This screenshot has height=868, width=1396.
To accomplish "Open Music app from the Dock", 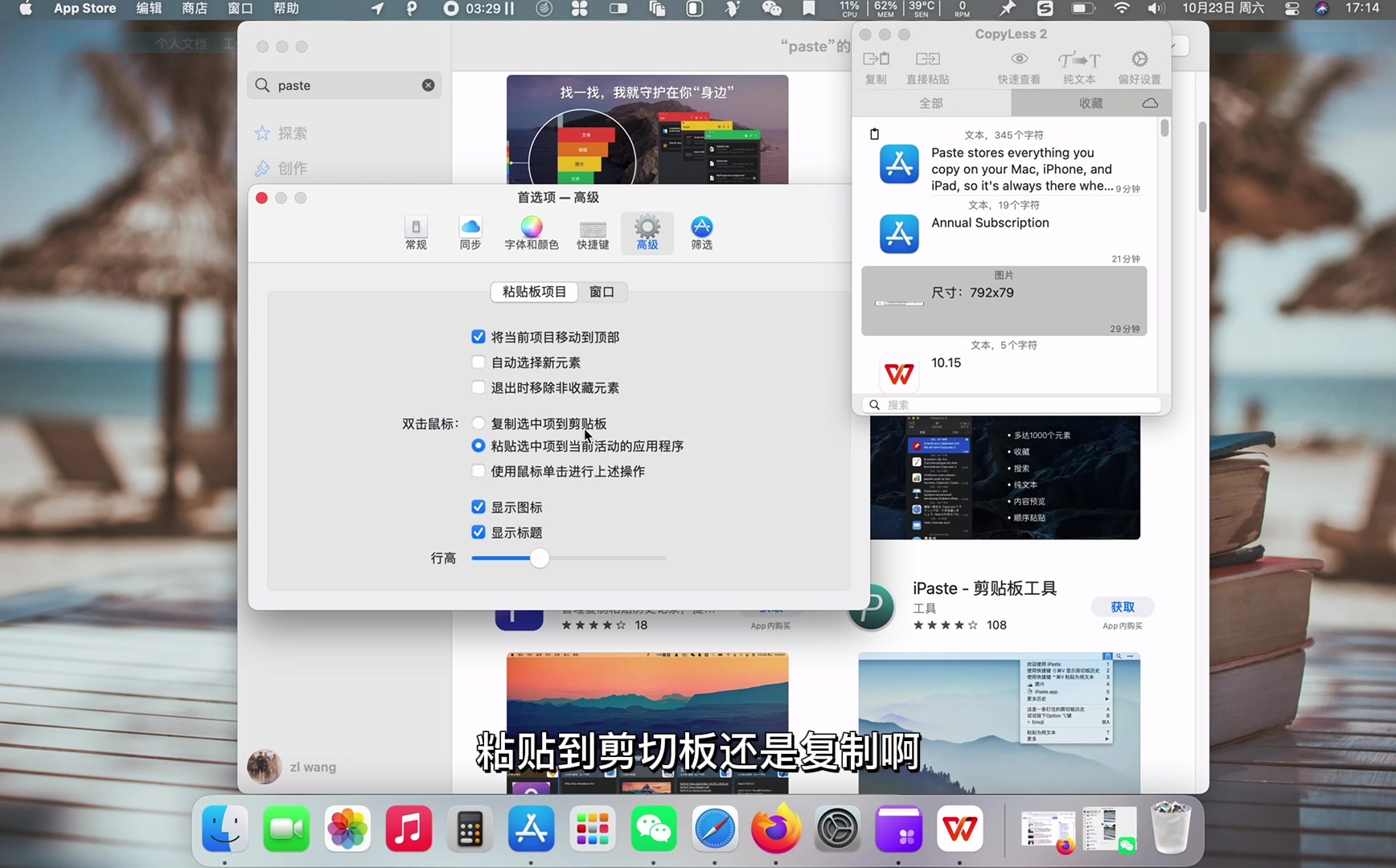I will (409, 829).
